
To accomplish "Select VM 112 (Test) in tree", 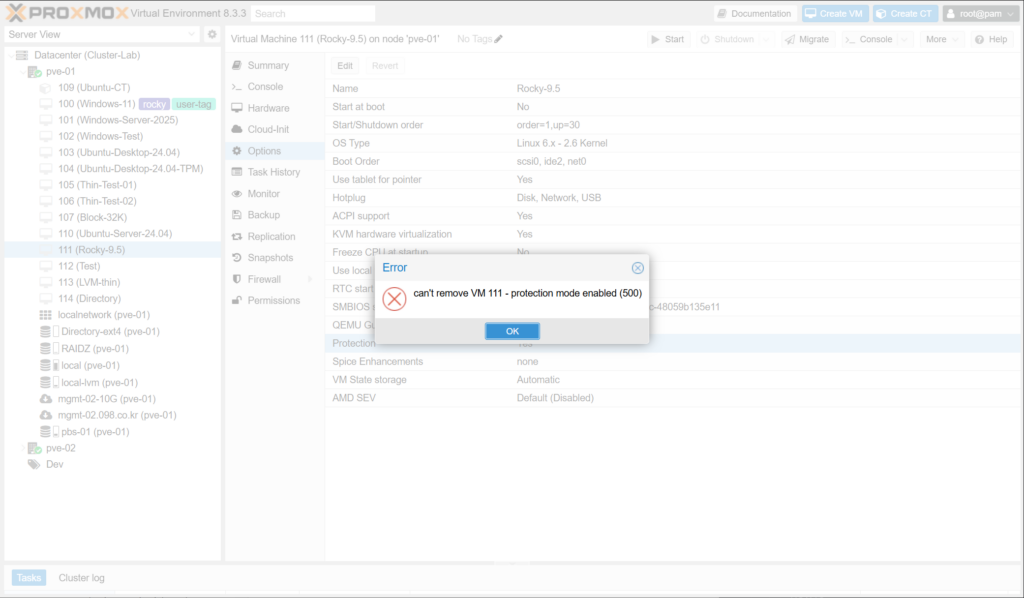I will 79,266.
